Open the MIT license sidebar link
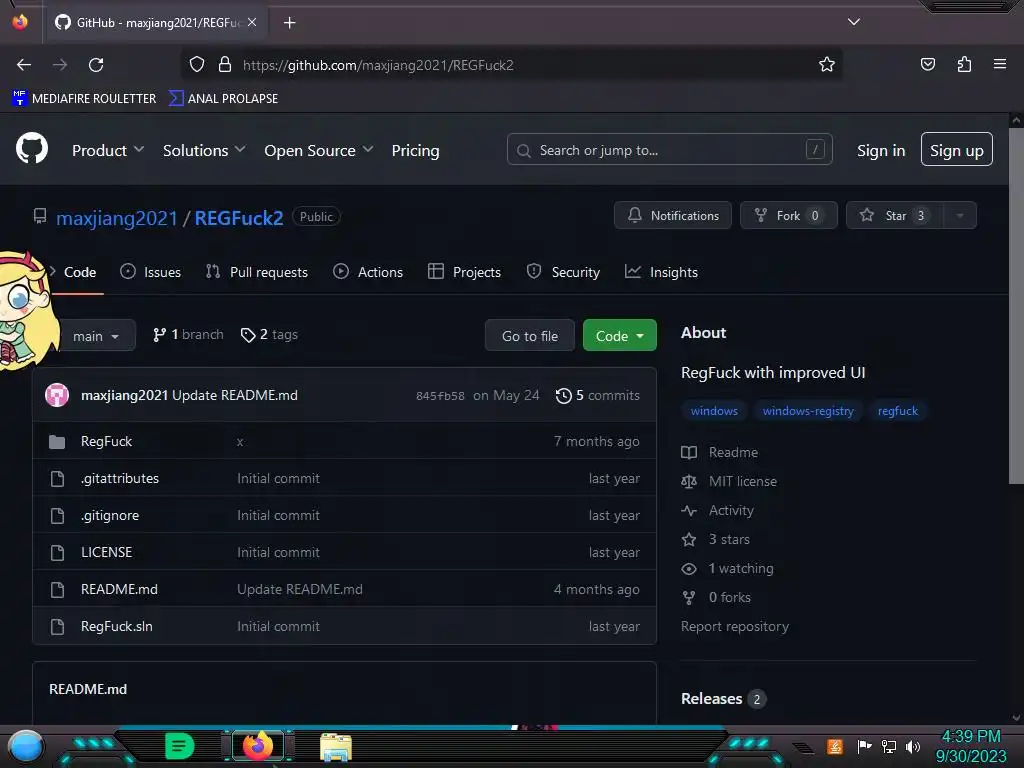Image resolution: width=1024 pixels, height=768 pixels. click(729, 481)
